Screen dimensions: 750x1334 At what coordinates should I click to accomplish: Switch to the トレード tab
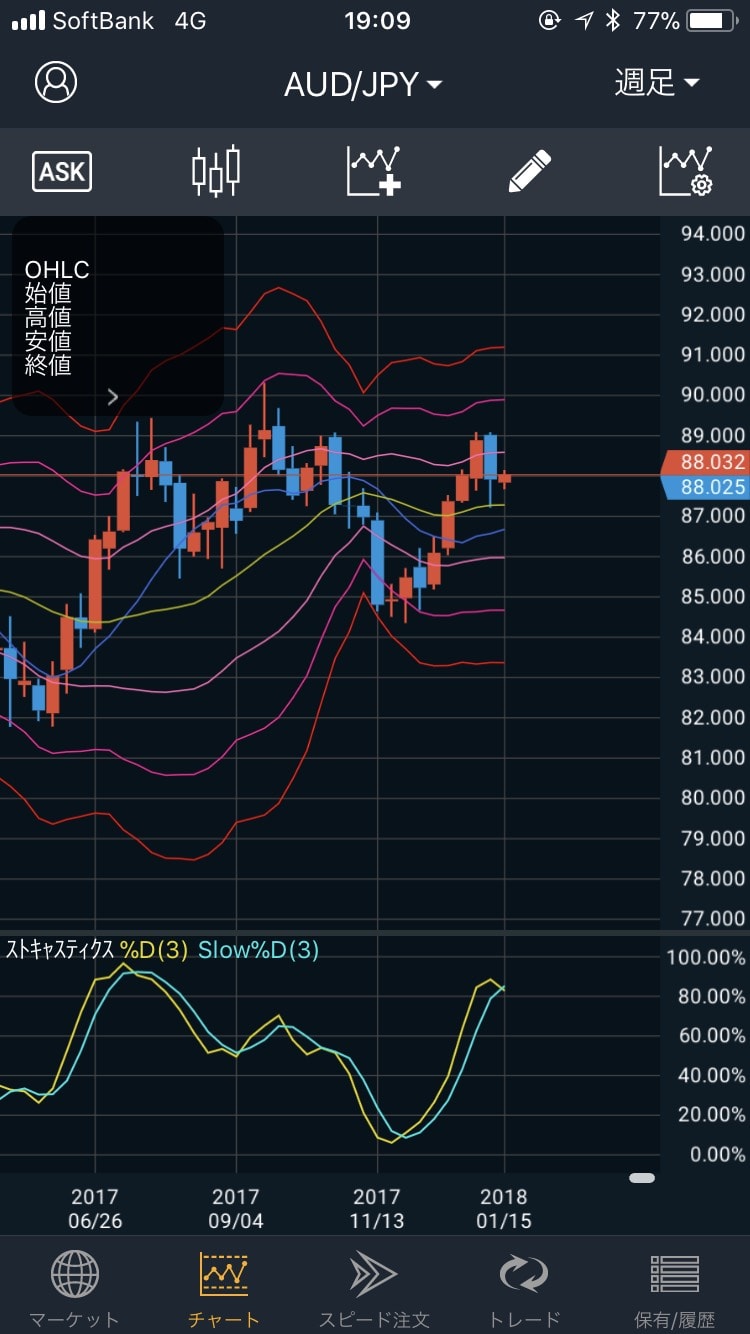coord(524,1290)
